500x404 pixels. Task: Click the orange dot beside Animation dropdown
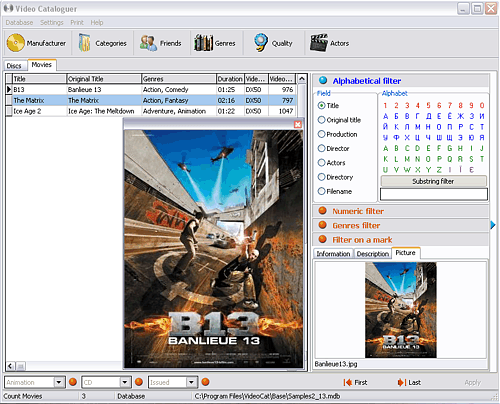73,382
